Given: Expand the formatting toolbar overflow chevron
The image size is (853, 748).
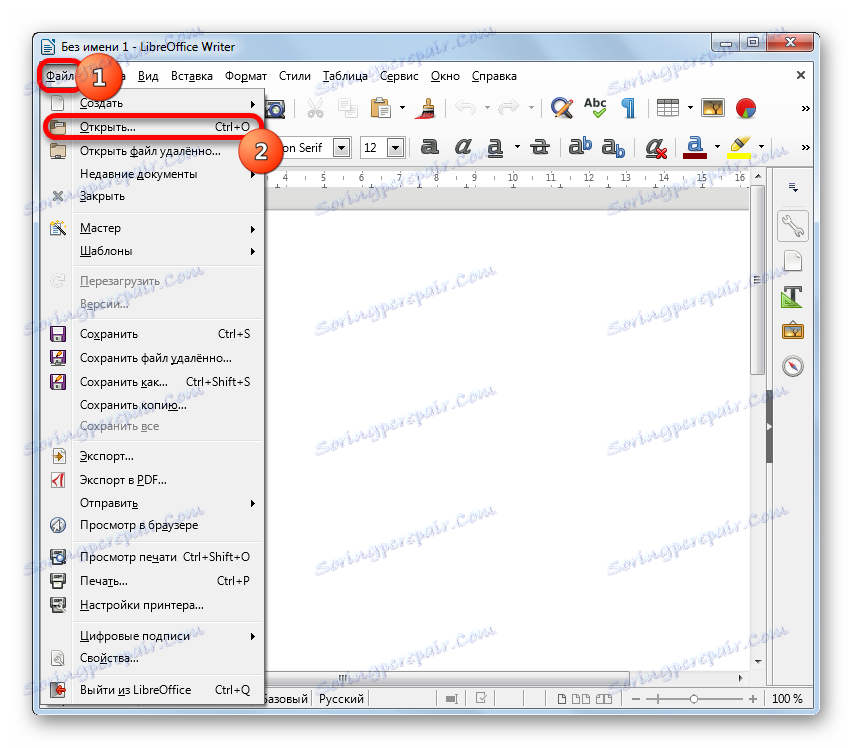Looking at the screenshot, I should (x=806, y=147).
